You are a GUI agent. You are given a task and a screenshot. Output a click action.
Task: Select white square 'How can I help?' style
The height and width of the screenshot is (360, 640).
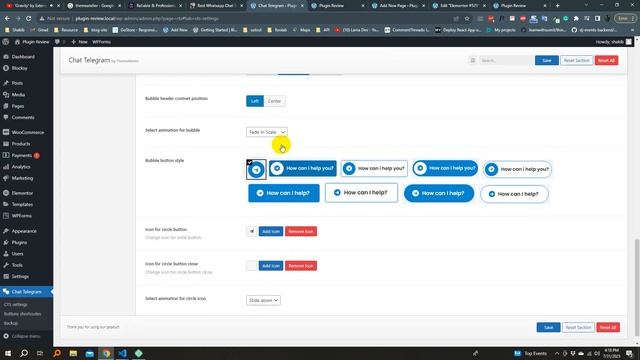[361, 193]
